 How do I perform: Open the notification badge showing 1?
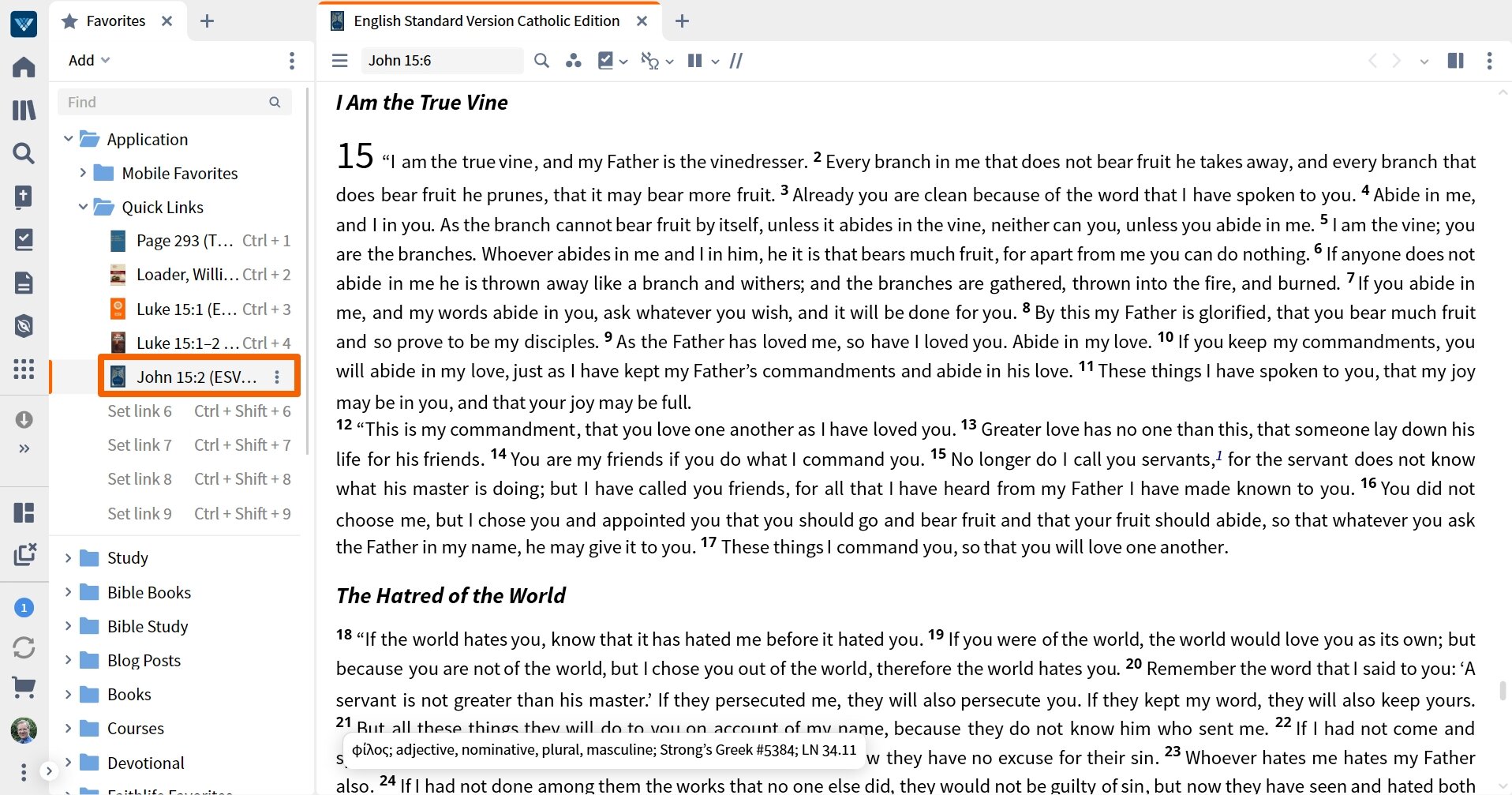[24, 607]
